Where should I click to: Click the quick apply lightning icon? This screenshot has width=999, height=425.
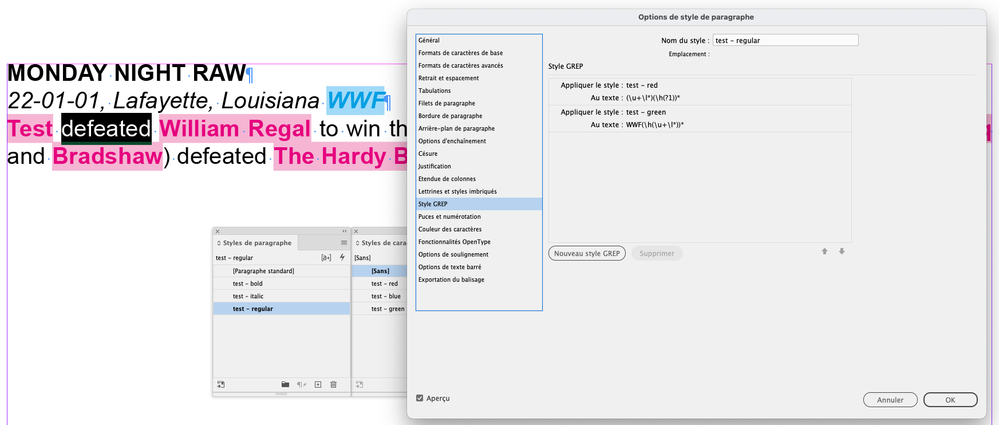click(x=342, y=257)
